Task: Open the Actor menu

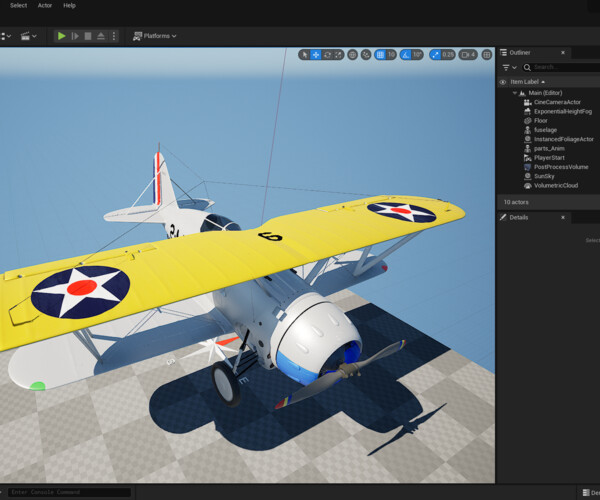Action: pos(45,5)
